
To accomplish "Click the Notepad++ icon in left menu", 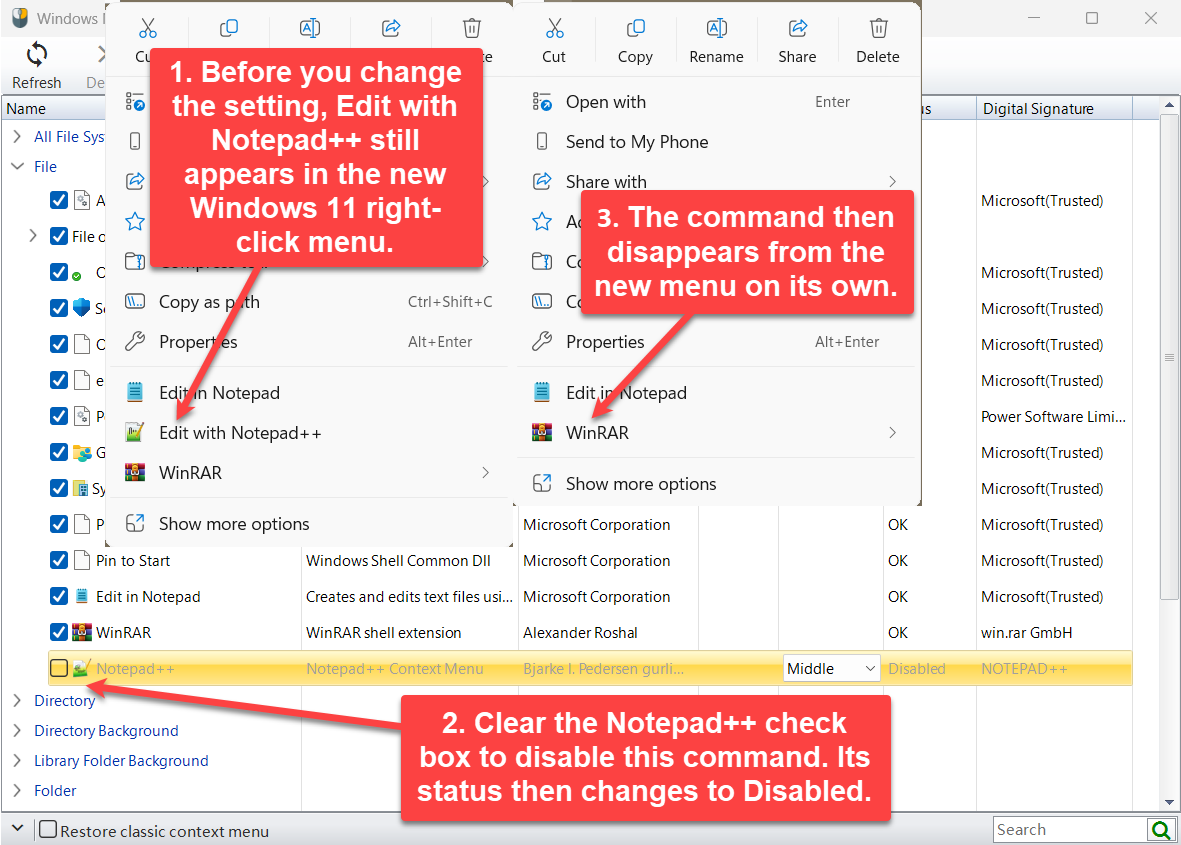I will click(x=135, y=432).
